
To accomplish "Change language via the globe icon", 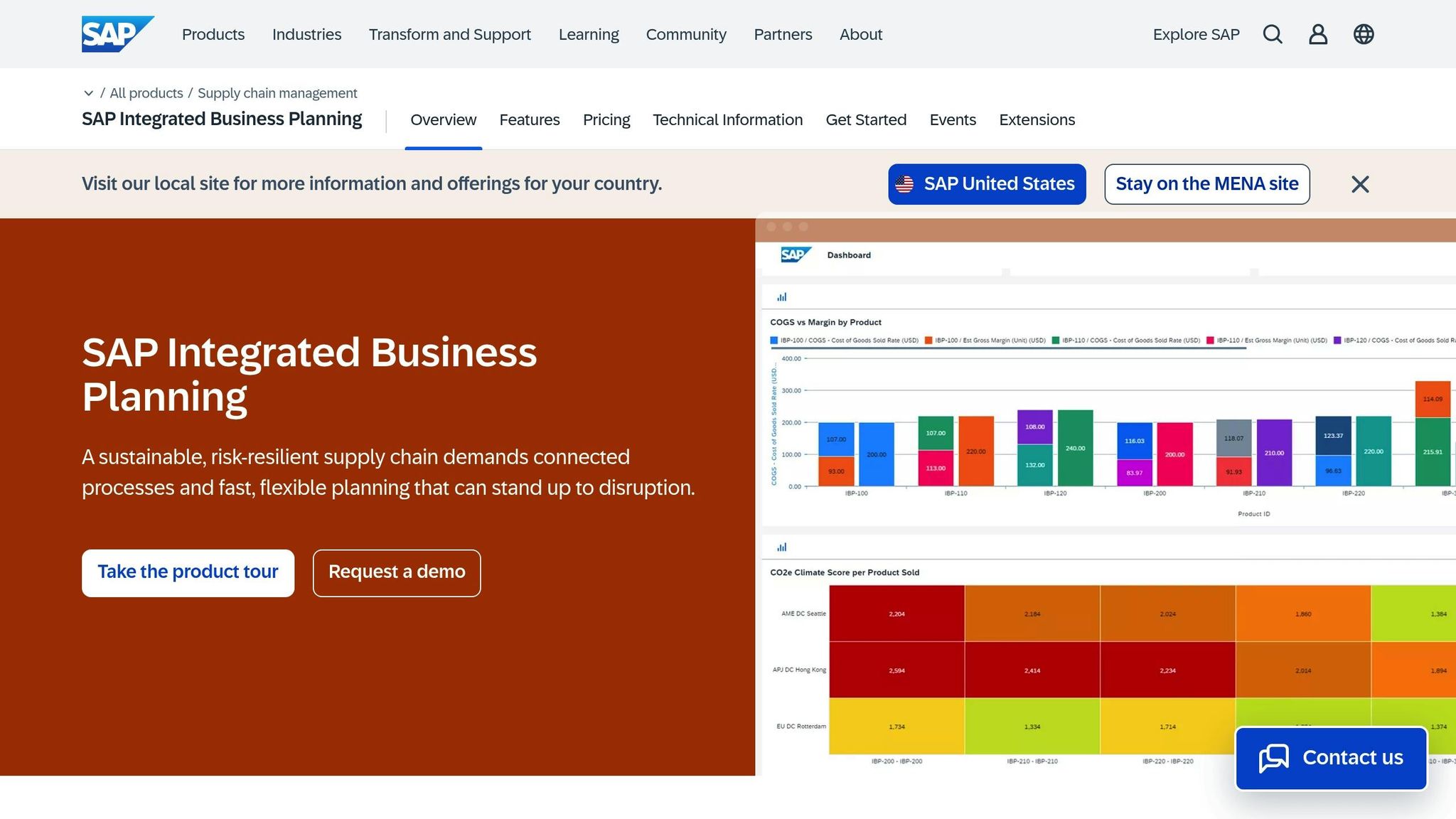I will tap(1364, 34).
